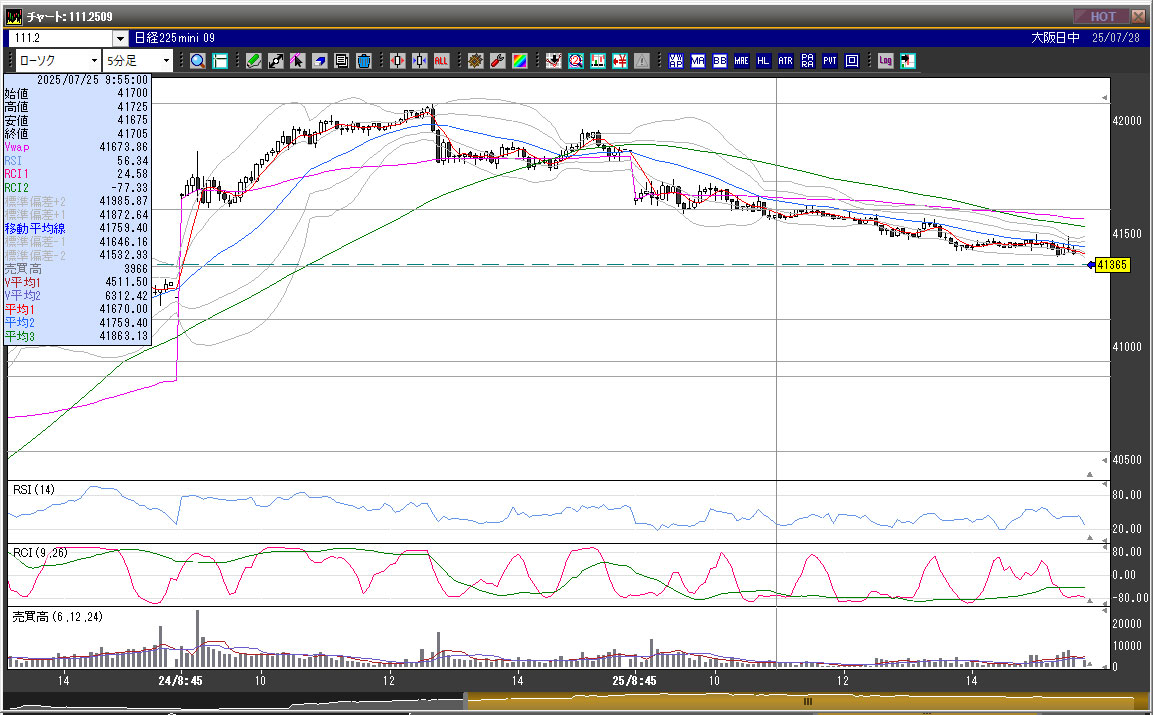Click the Log scale toolbar icon
The width and height of the screenshot is (1153, 715).
885,61
